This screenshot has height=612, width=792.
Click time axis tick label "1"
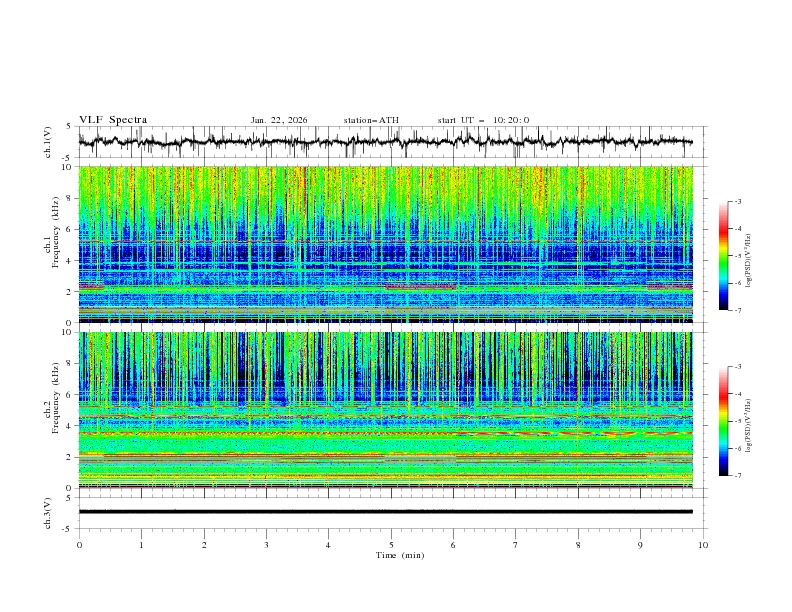point(141,545)
